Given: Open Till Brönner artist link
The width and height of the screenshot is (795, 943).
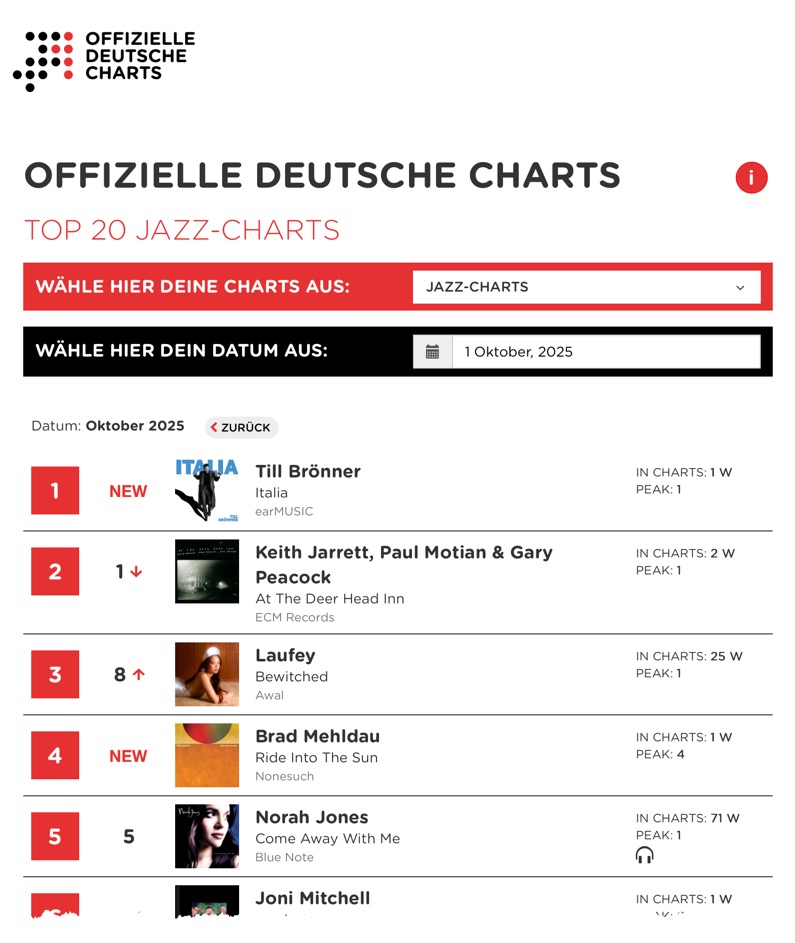Looking at the screenshot, I should [x=308, y=471].
